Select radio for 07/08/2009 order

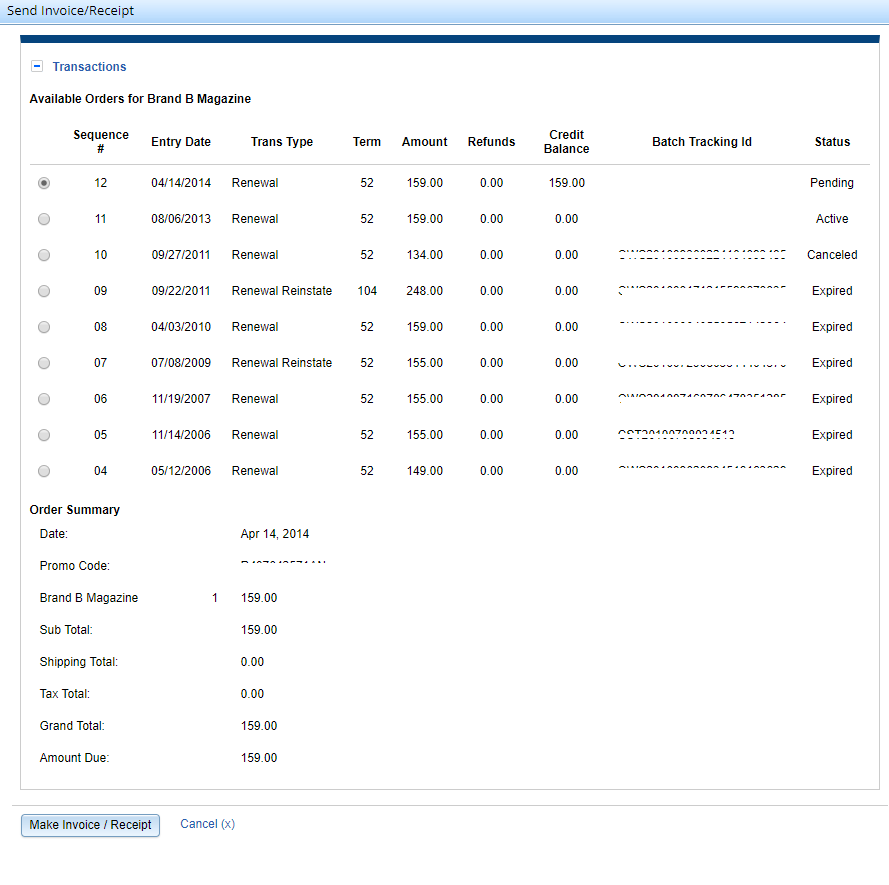pos(43,363)
